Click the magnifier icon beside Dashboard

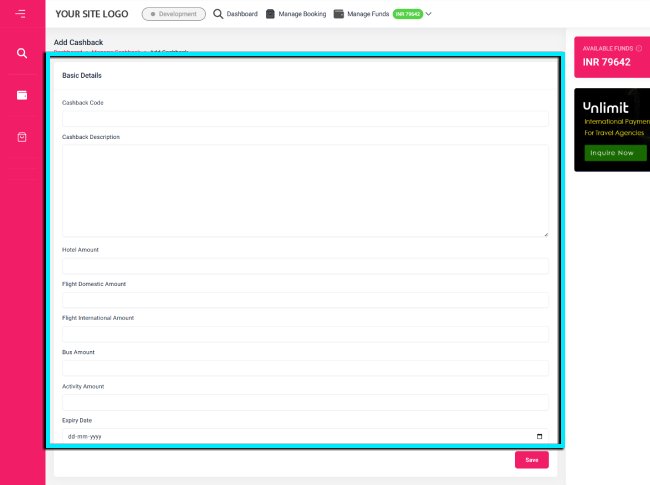[x=218, y=14]
